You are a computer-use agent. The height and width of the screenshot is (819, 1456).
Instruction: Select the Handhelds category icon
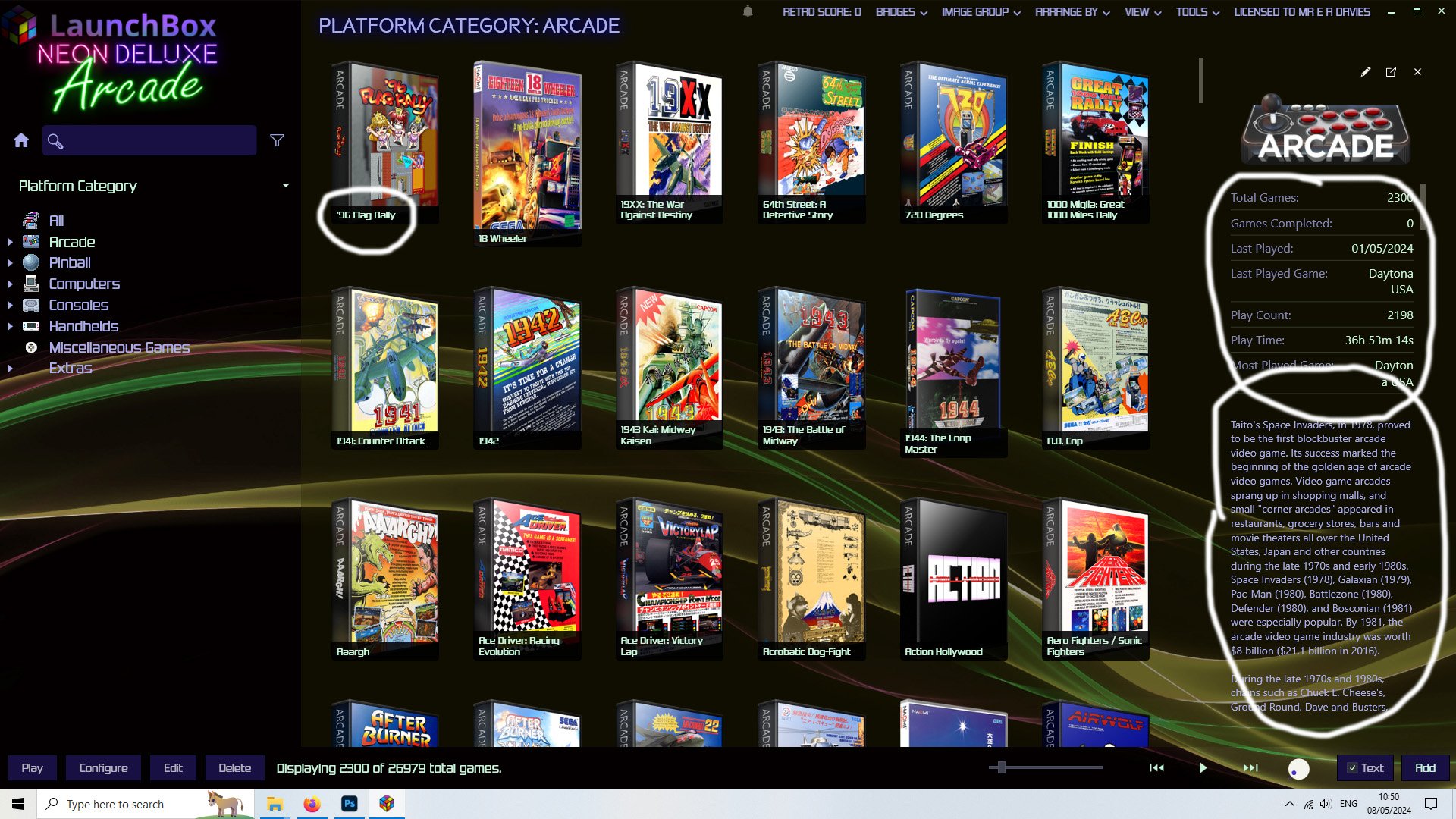31,326
